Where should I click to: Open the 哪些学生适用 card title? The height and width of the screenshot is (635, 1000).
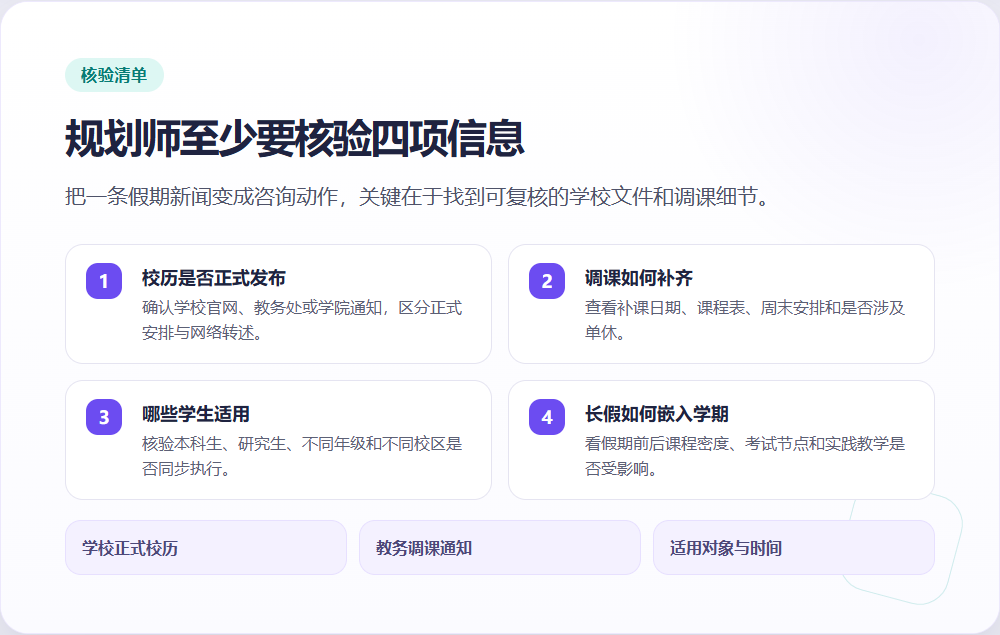(x=196, y=414)
